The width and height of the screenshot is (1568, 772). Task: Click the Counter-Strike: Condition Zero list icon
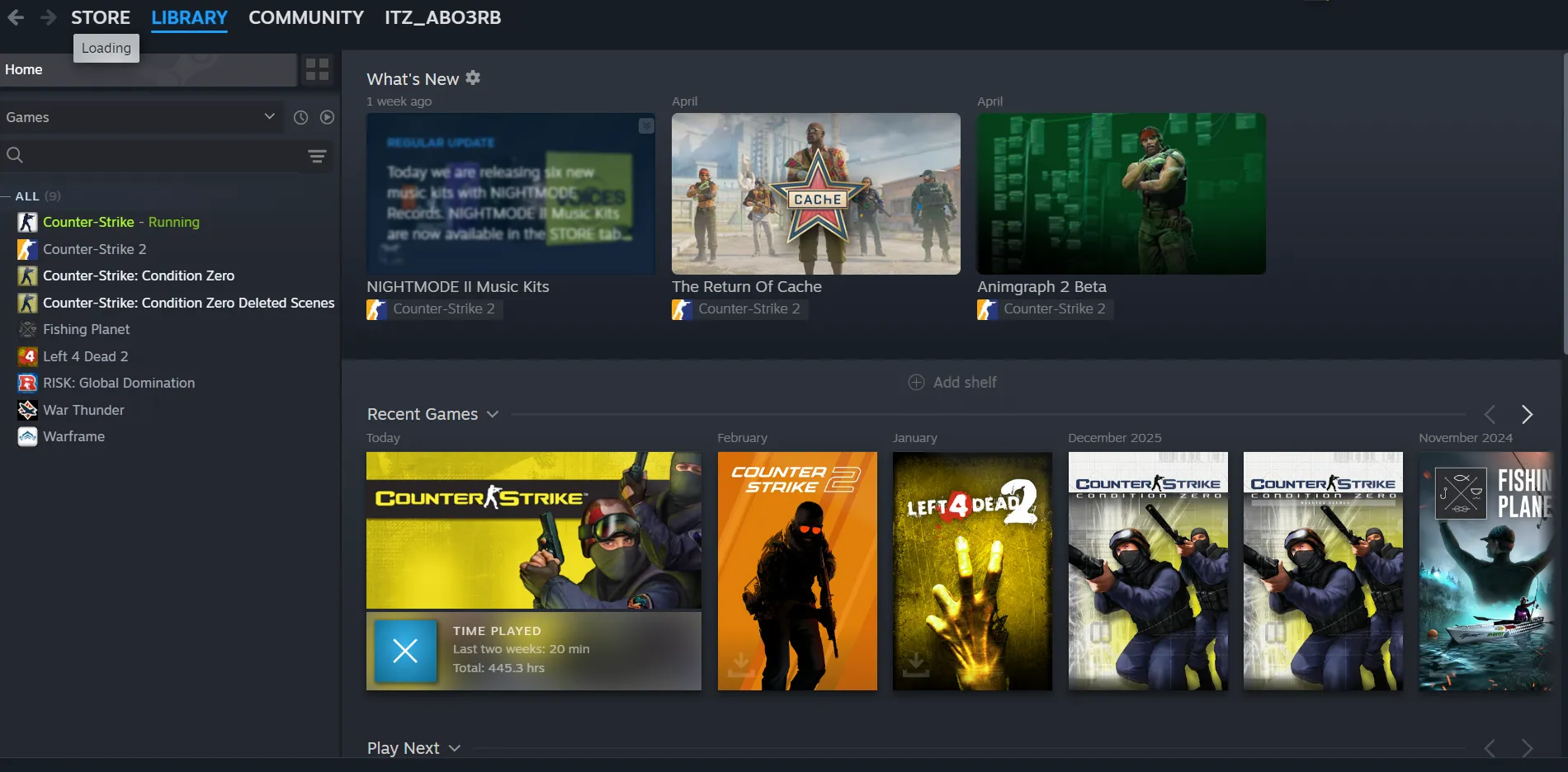(x=28, y=275)
